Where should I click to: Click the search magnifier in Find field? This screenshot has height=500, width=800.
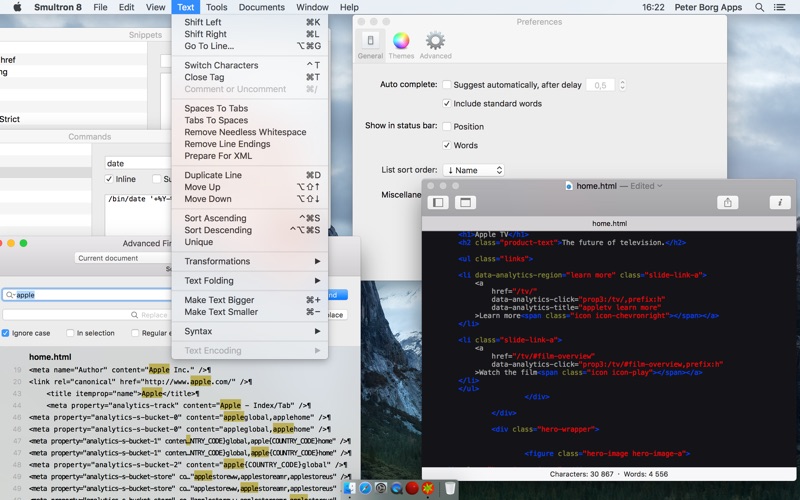tap(9, 295)
